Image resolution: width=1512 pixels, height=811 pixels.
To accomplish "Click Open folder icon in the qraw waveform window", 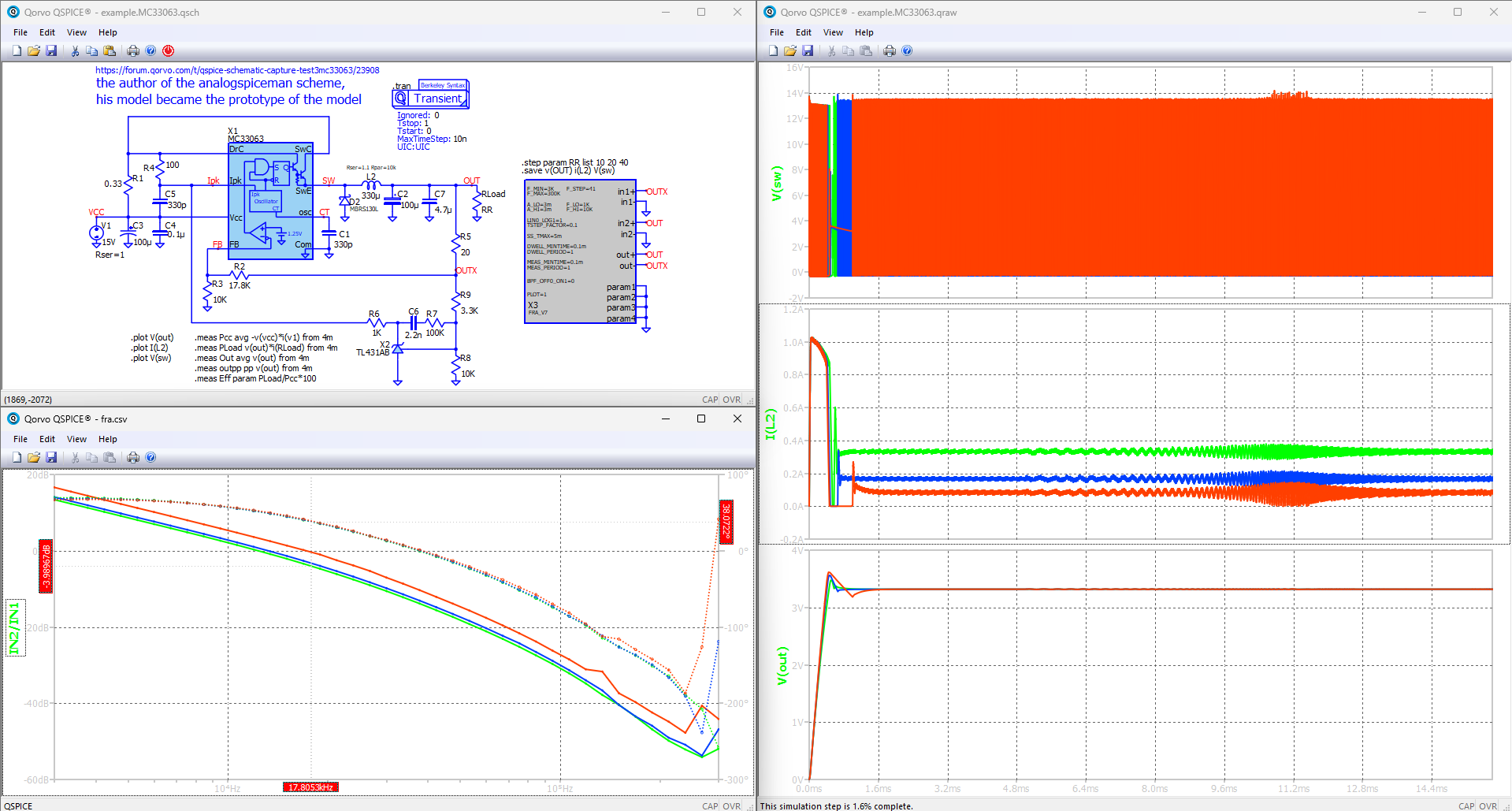I will (790, 51).
